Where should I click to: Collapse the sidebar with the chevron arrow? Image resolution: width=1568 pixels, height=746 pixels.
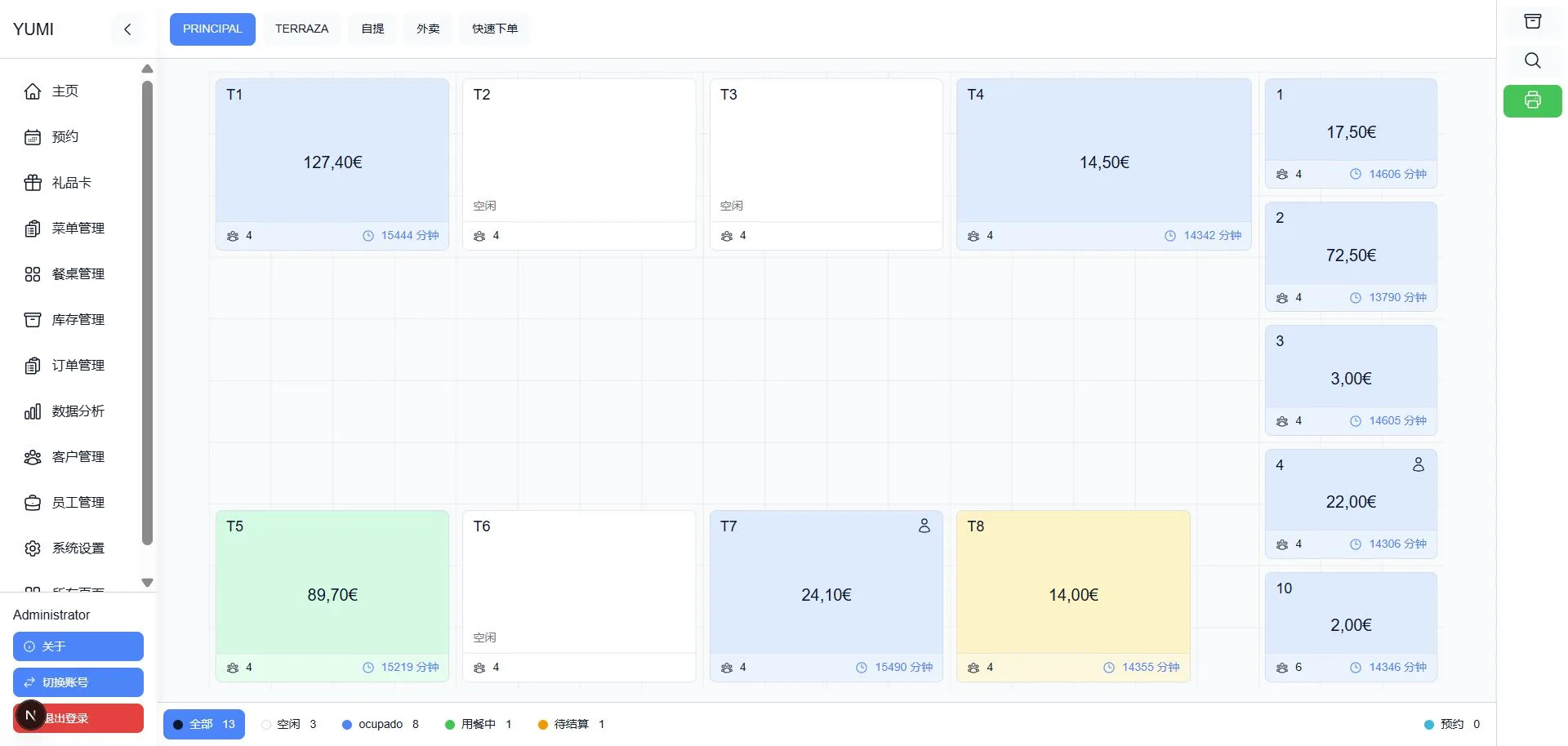(x=127, y=29)
